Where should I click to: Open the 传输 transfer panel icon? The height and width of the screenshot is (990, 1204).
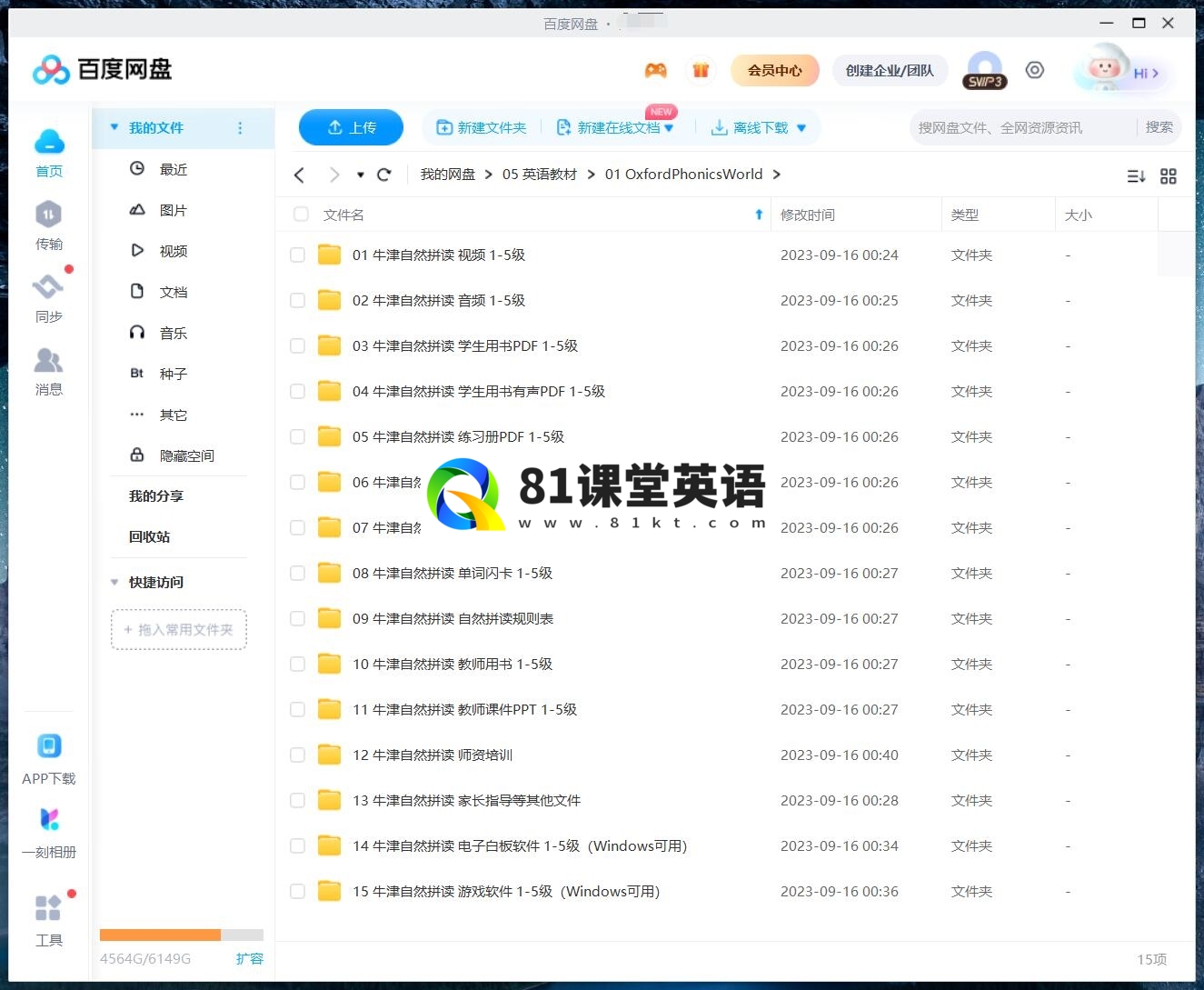48,215
